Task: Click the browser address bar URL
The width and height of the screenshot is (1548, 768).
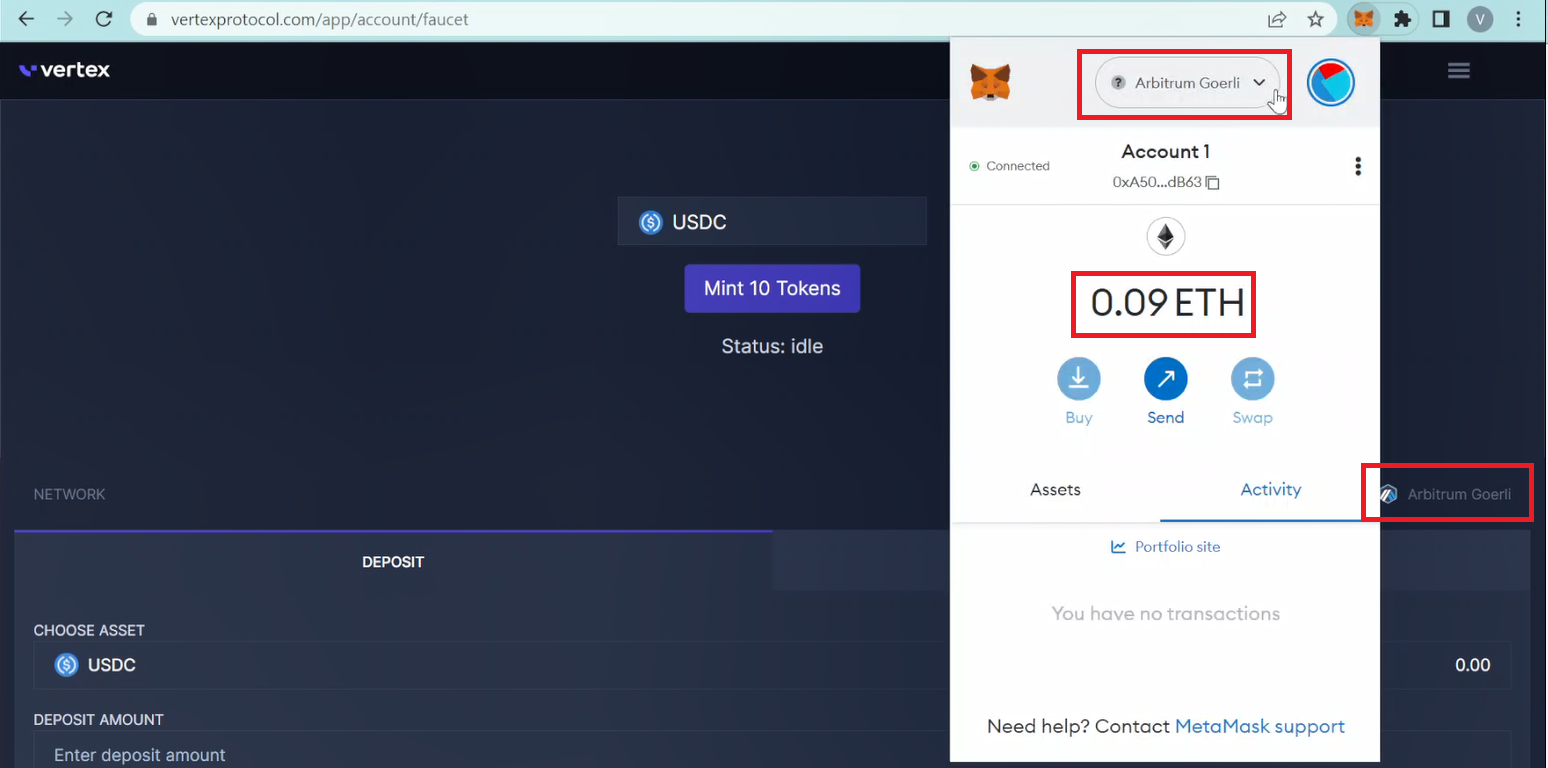Action: pyautogui.click(x=321, y=19)
